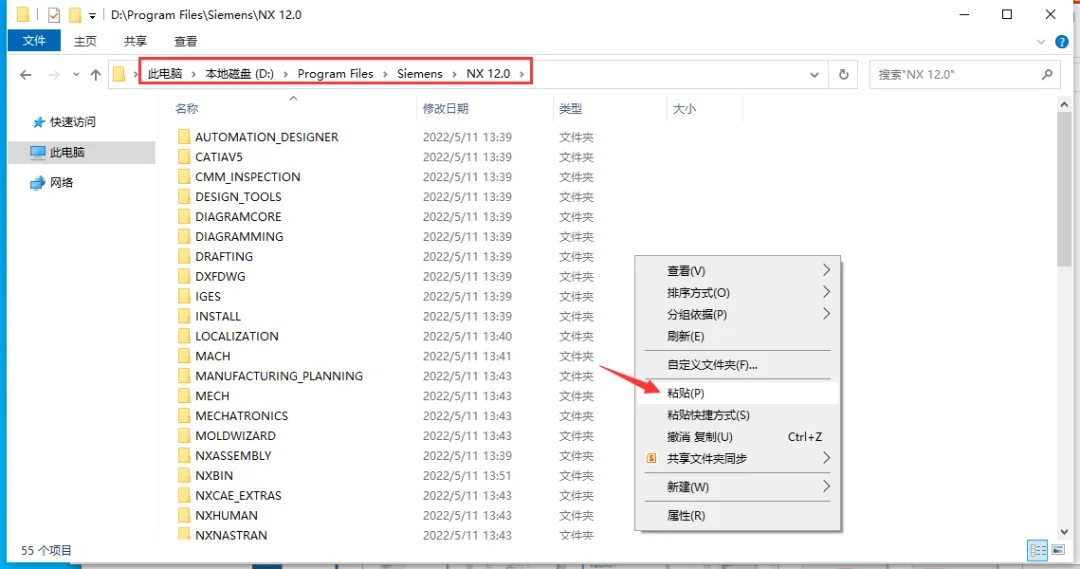Viewport: 1080px width, 569px height.
Task: Click Siemens breadcrumb segment
Action: (x=419, y=74)
